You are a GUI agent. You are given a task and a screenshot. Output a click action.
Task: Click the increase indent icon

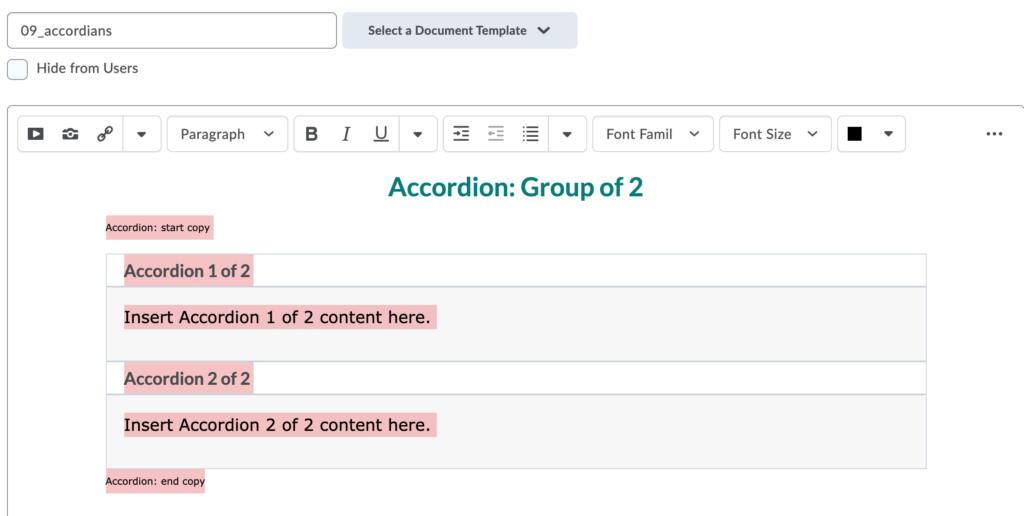461,134
